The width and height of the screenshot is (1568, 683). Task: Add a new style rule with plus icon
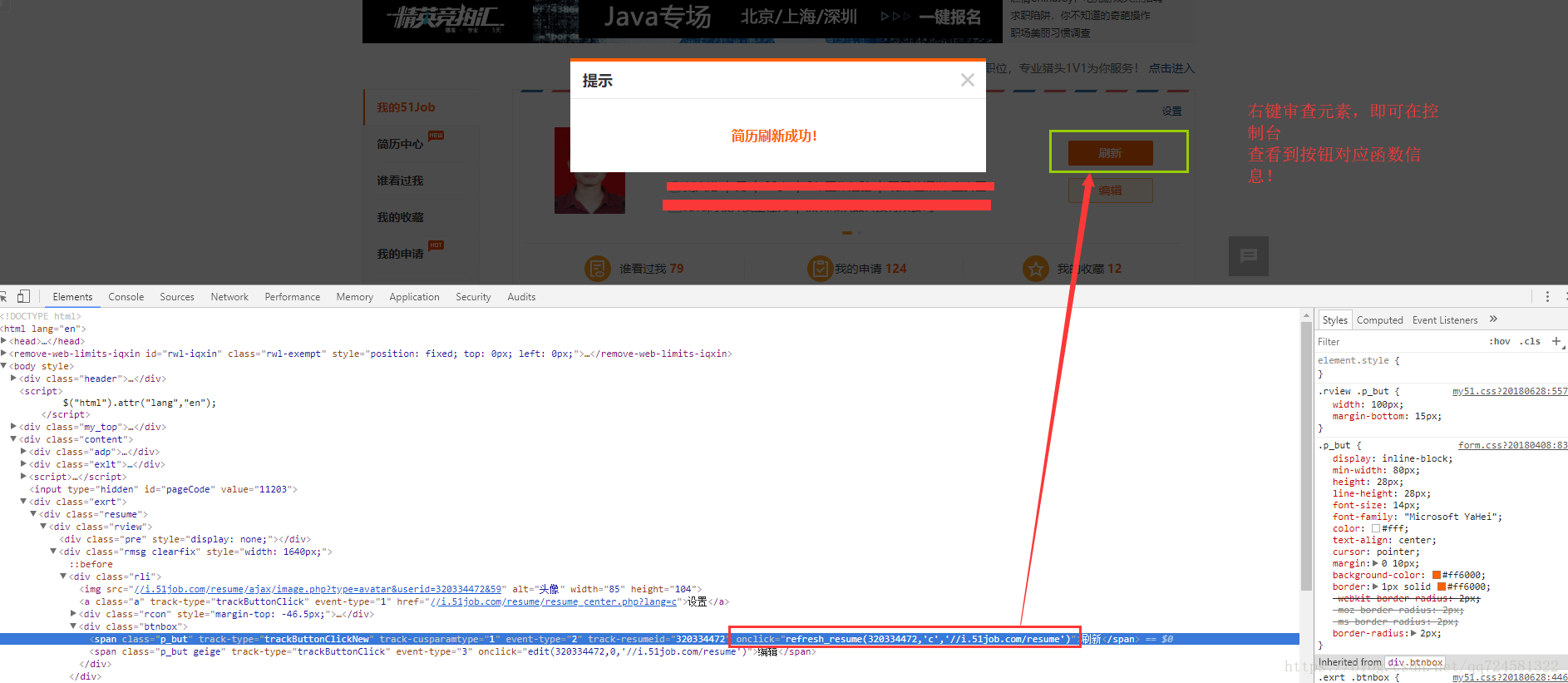[1556, 341]
